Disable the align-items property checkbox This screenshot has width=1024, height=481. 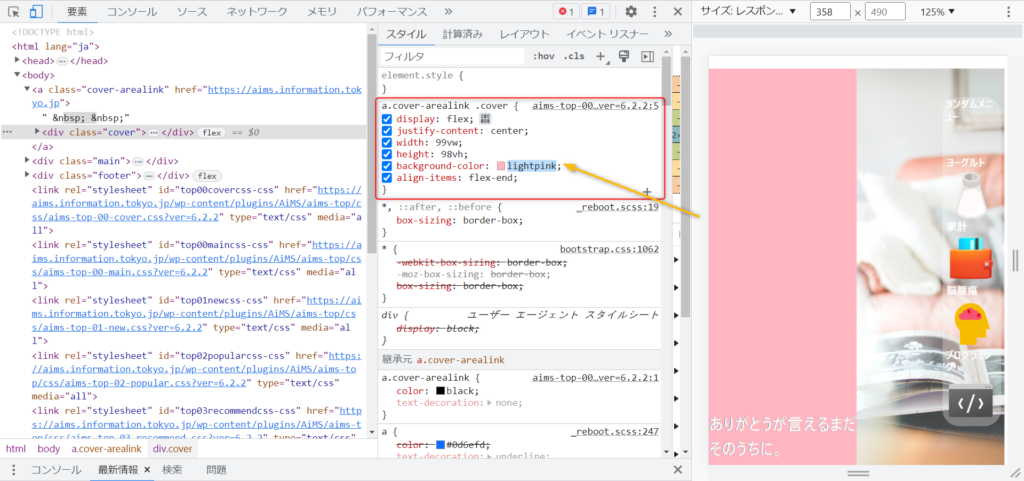[387, 178]
